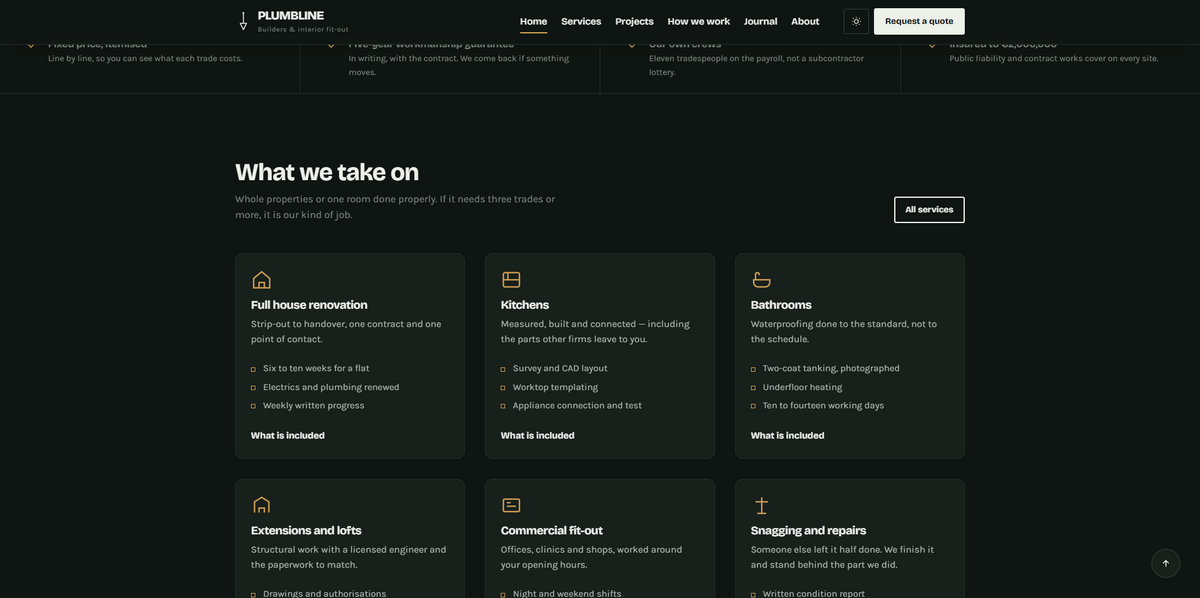
Task: Open What is included under Kitchens
Action: coord(538,435)
